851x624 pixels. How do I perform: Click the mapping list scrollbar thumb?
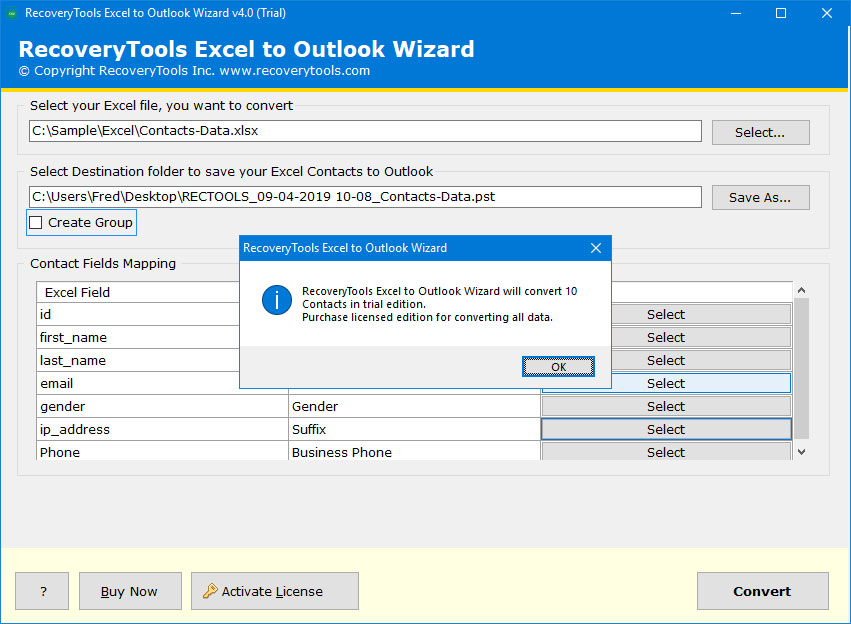click(801, 368)
